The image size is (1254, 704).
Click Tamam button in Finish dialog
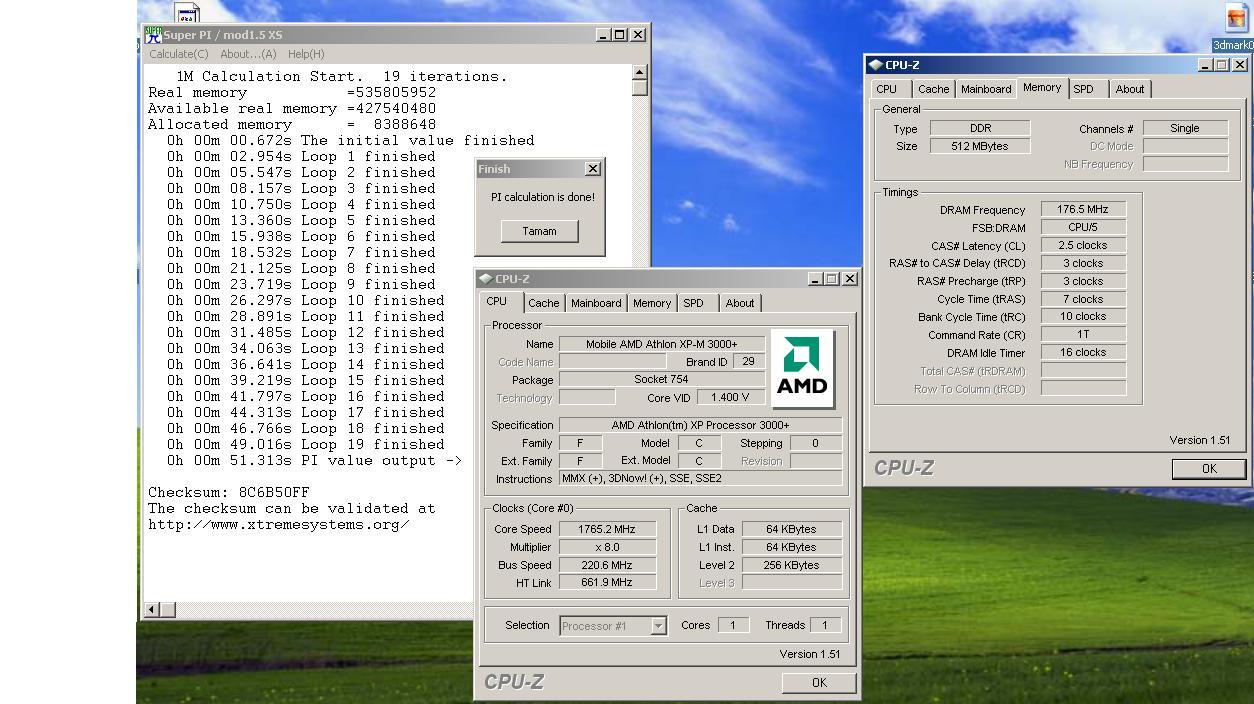[x=539, y=231]
